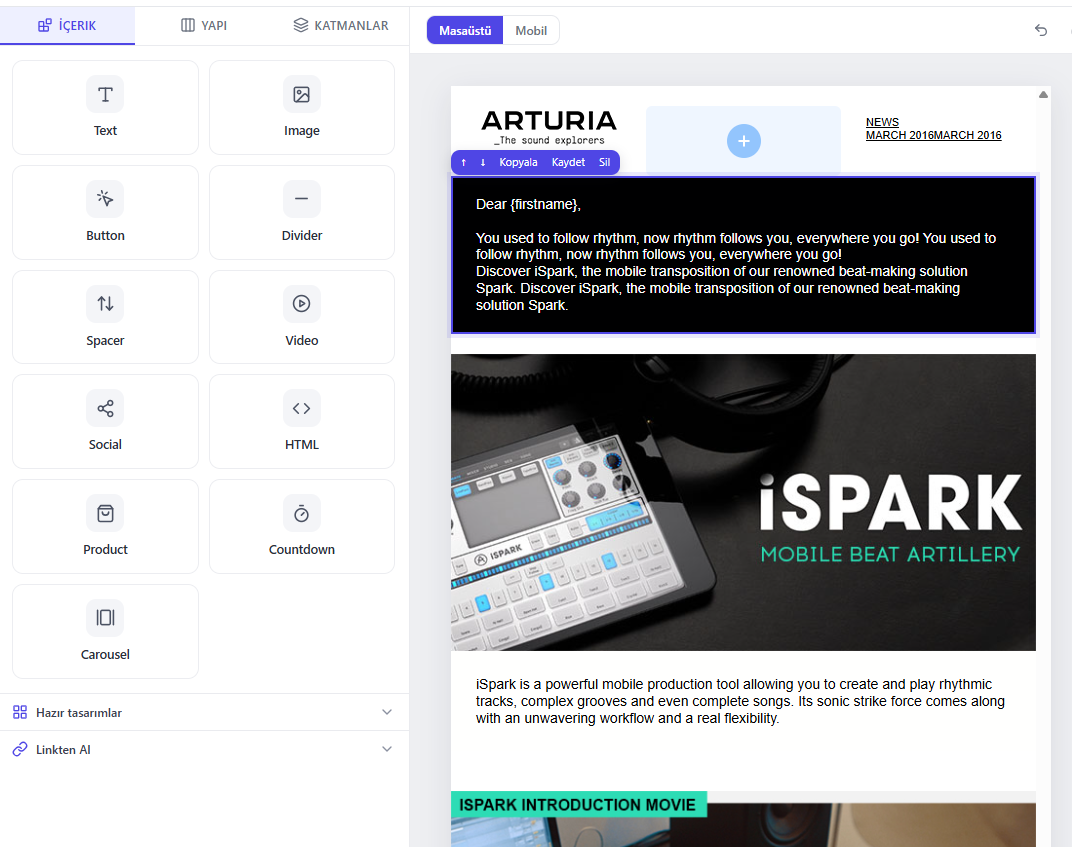Expand the Linkten AI section
Image resolution: width=1072 pixels, height=847 pixels.
[x=204, y=749]
